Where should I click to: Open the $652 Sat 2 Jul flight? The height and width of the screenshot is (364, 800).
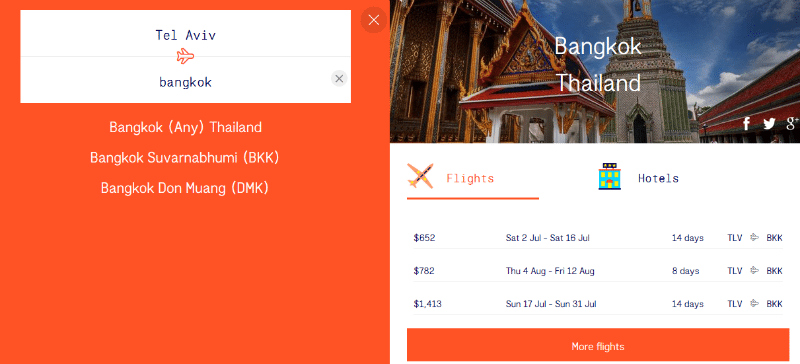click(x=598, y=238)
